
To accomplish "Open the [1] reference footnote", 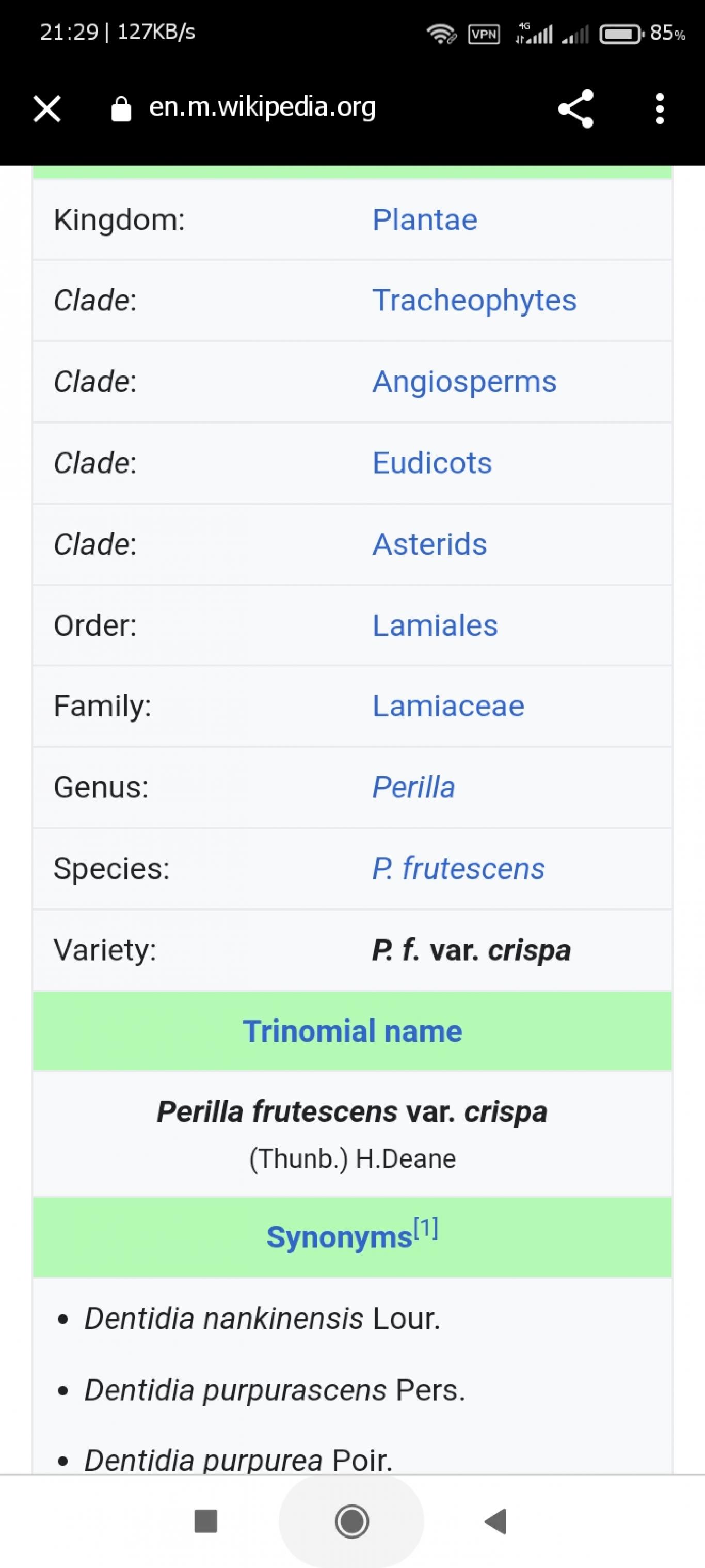I will (x=426, y=1228).
